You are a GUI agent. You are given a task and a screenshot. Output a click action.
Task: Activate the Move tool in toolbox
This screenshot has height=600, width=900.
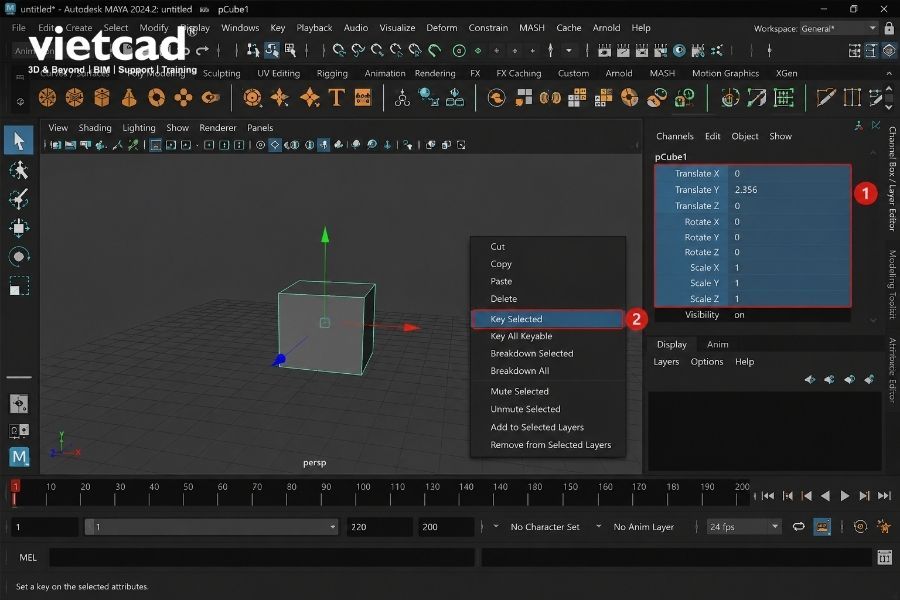pos(19,227)
